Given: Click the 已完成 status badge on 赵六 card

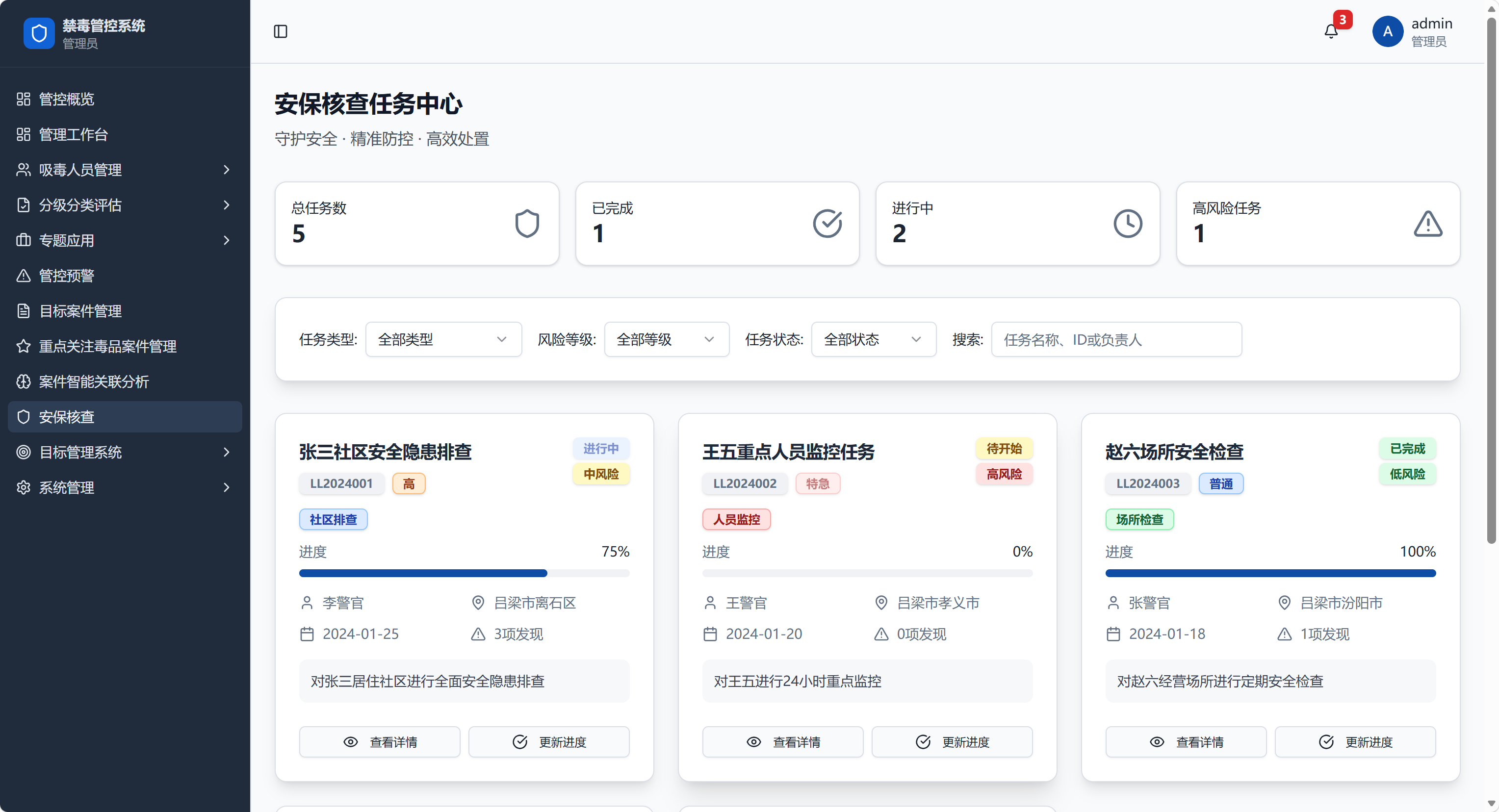Looking at the screenshot, I should click(1408, 449).
